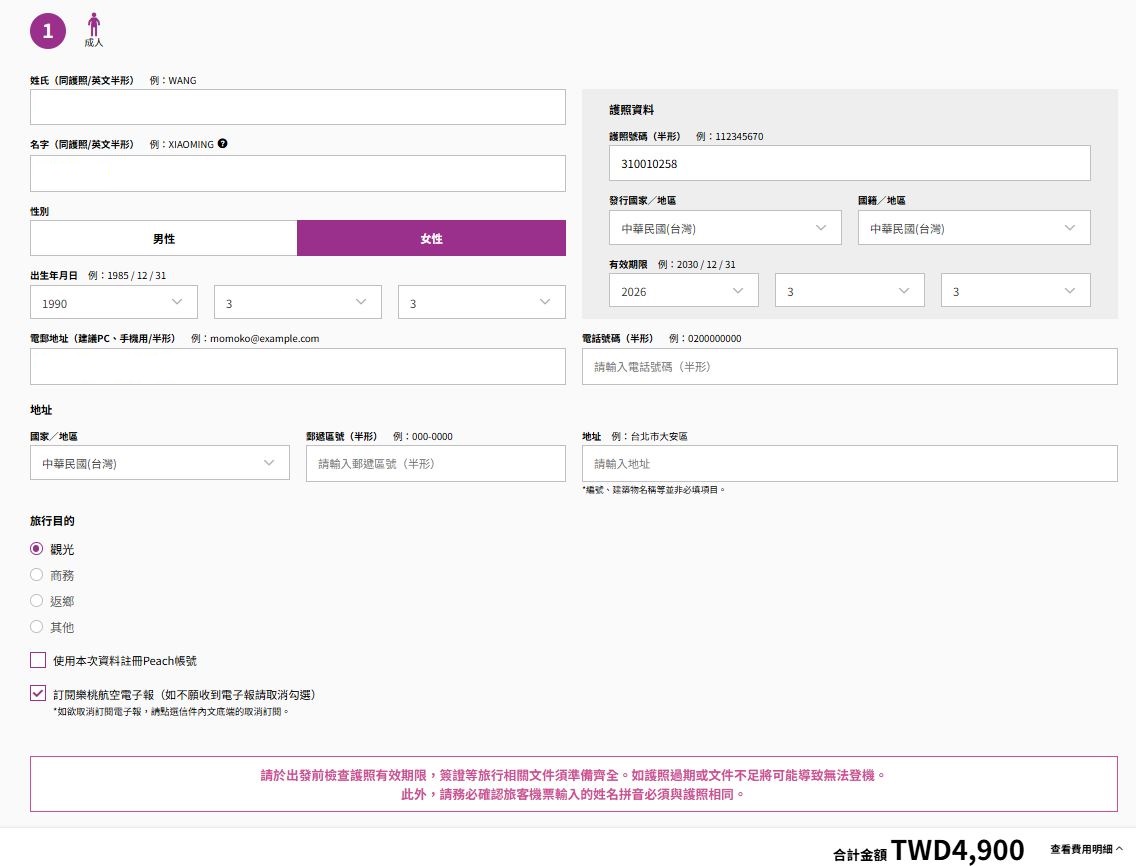Click the phone number input field
Screen dimensions: 1136x866
(x=850, y=367)
